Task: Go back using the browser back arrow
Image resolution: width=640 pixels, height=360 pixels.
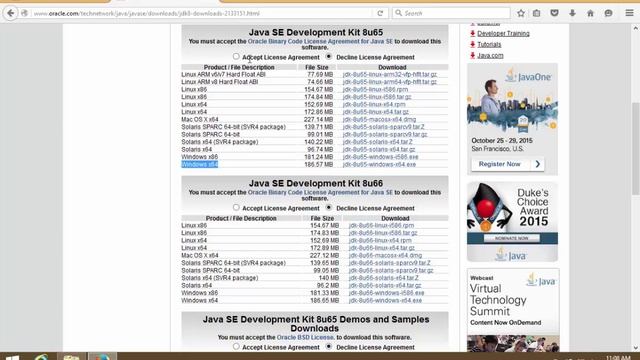Action: (x=11, y=13)
